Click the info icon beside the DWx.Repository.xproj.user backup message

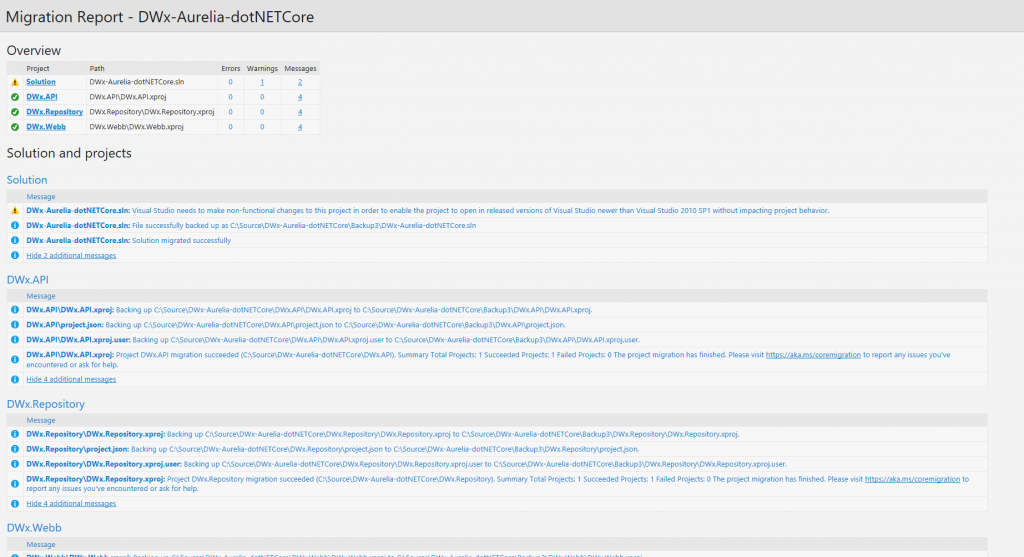point(15,464)
